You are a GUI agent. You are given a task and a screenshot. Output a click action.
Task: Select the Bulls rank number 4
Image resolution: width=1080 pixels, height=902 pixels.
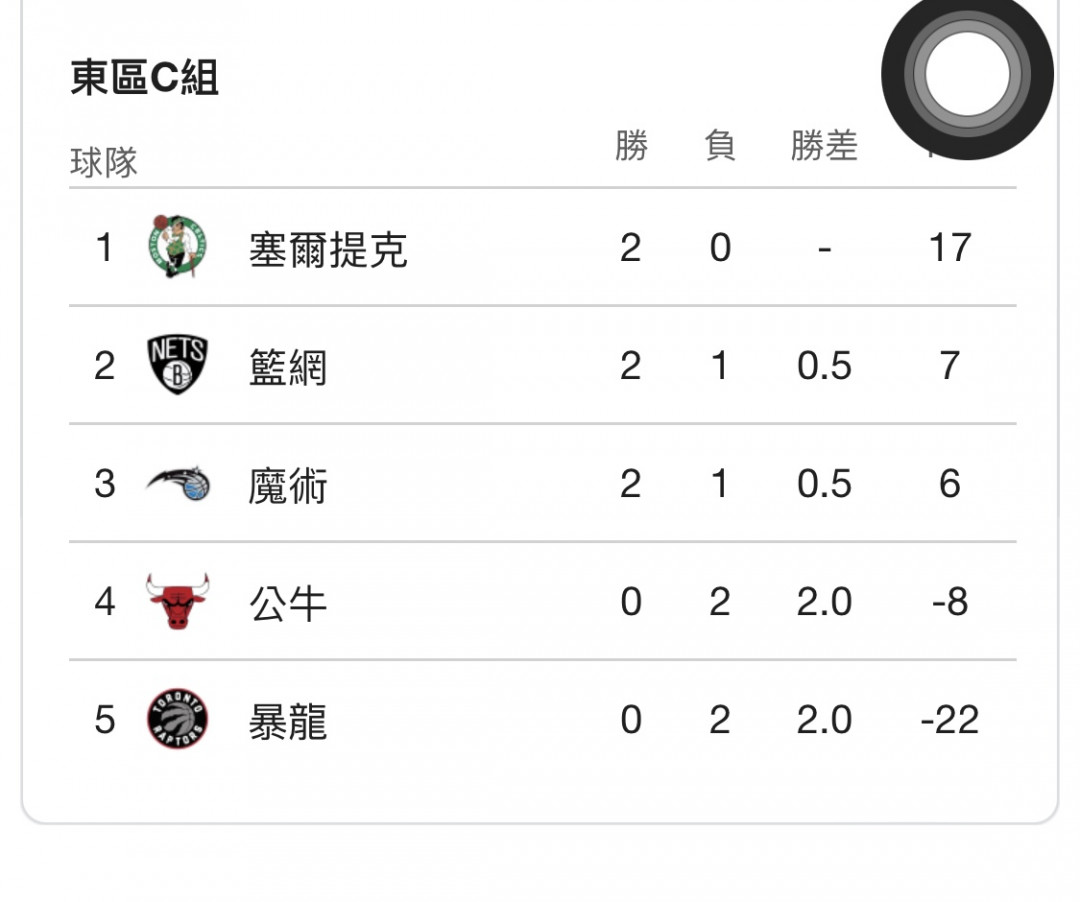105,602
